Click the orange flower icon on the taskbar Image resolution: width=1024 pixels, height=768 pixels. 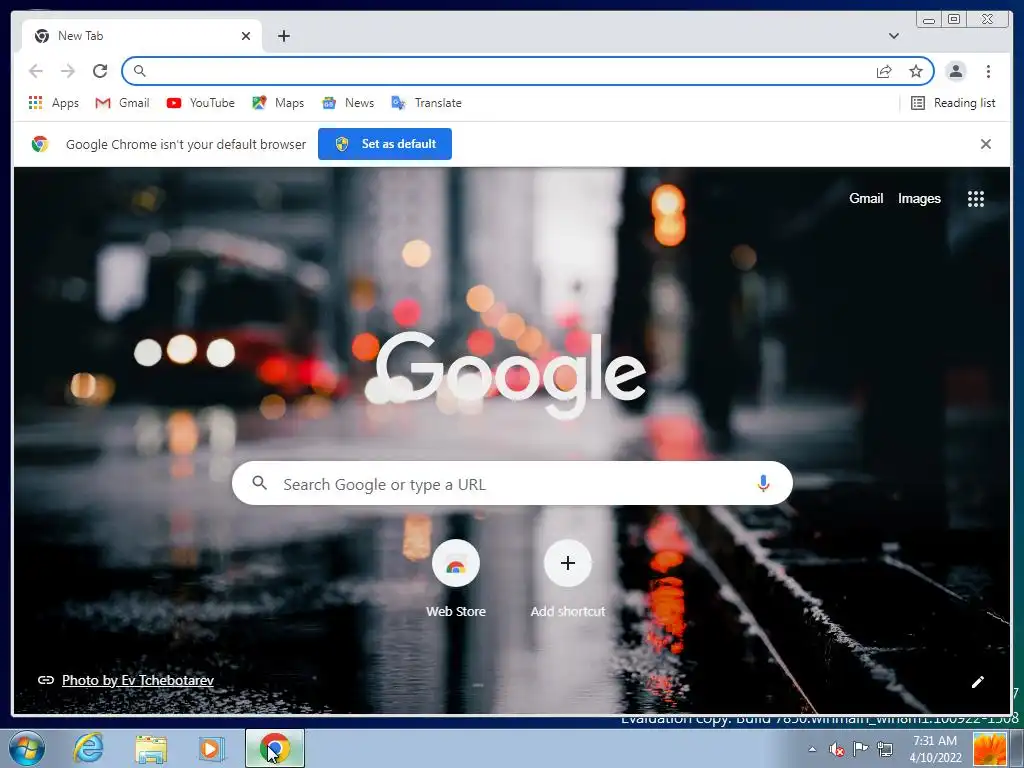pos(990,749)
